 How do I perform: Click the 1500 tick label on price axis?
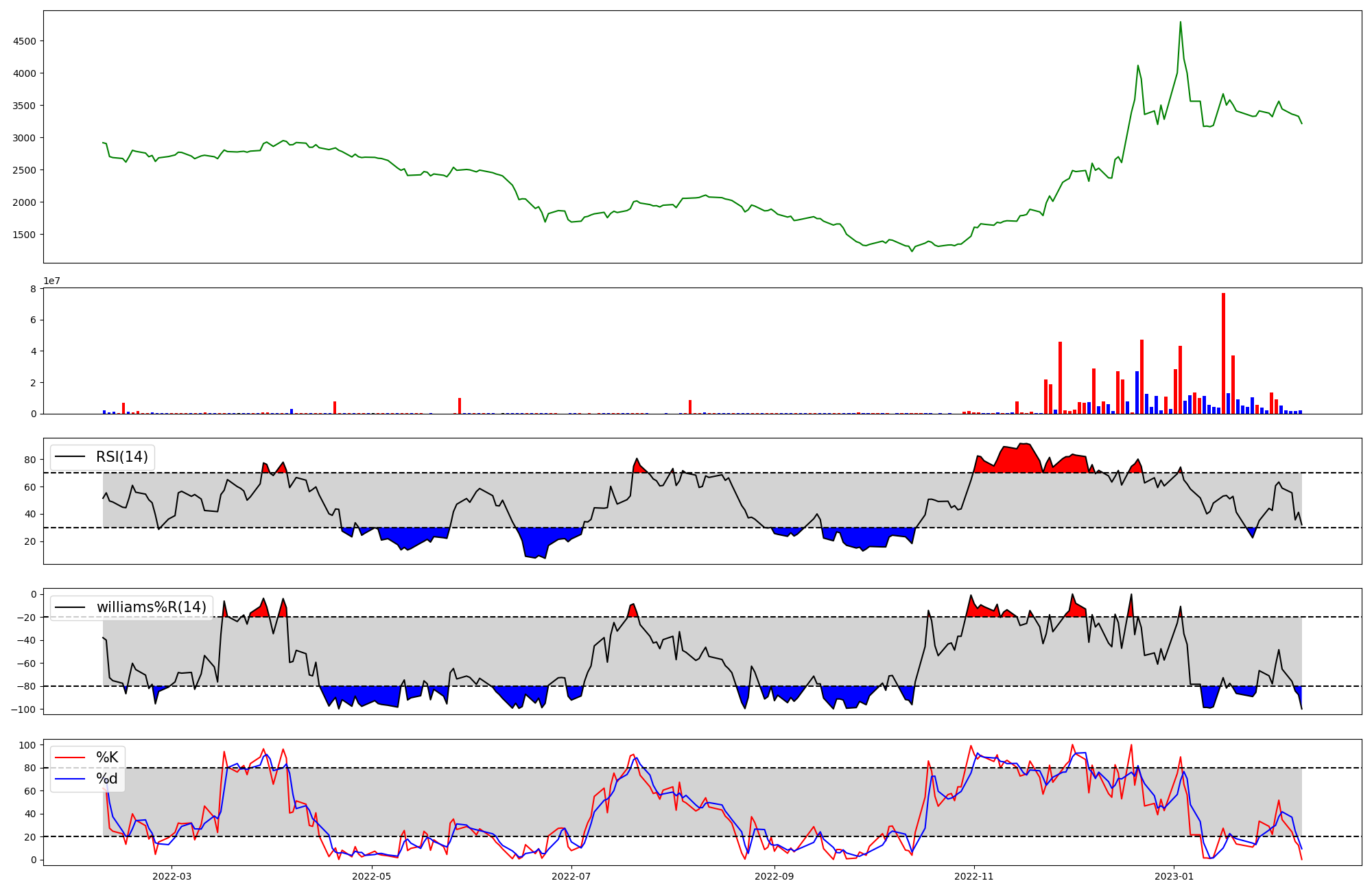[24, 235]
